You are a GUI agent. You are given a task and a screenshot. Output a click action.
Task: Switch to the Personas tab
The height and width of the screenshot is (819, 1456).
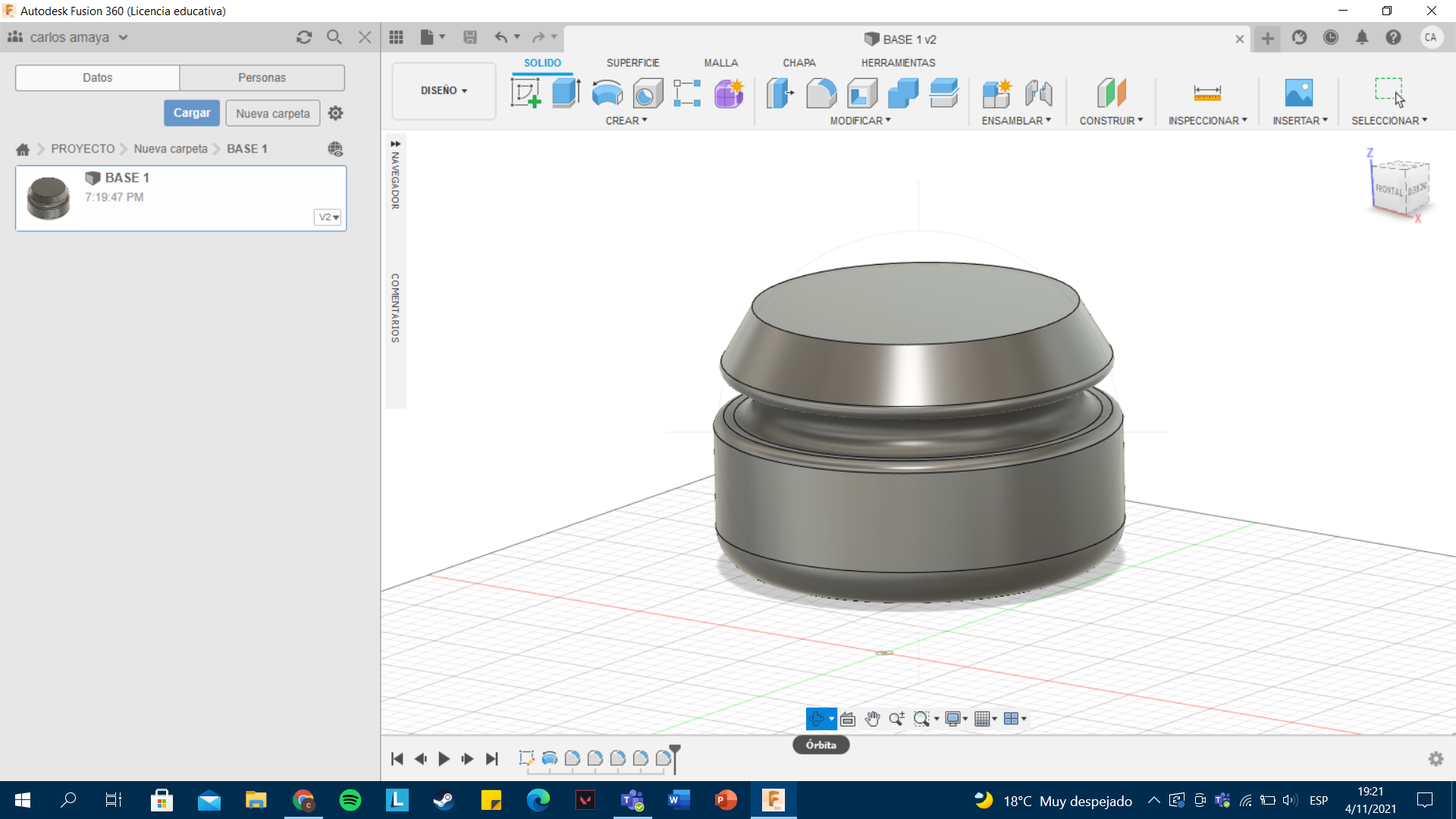[x=262, y=77]
